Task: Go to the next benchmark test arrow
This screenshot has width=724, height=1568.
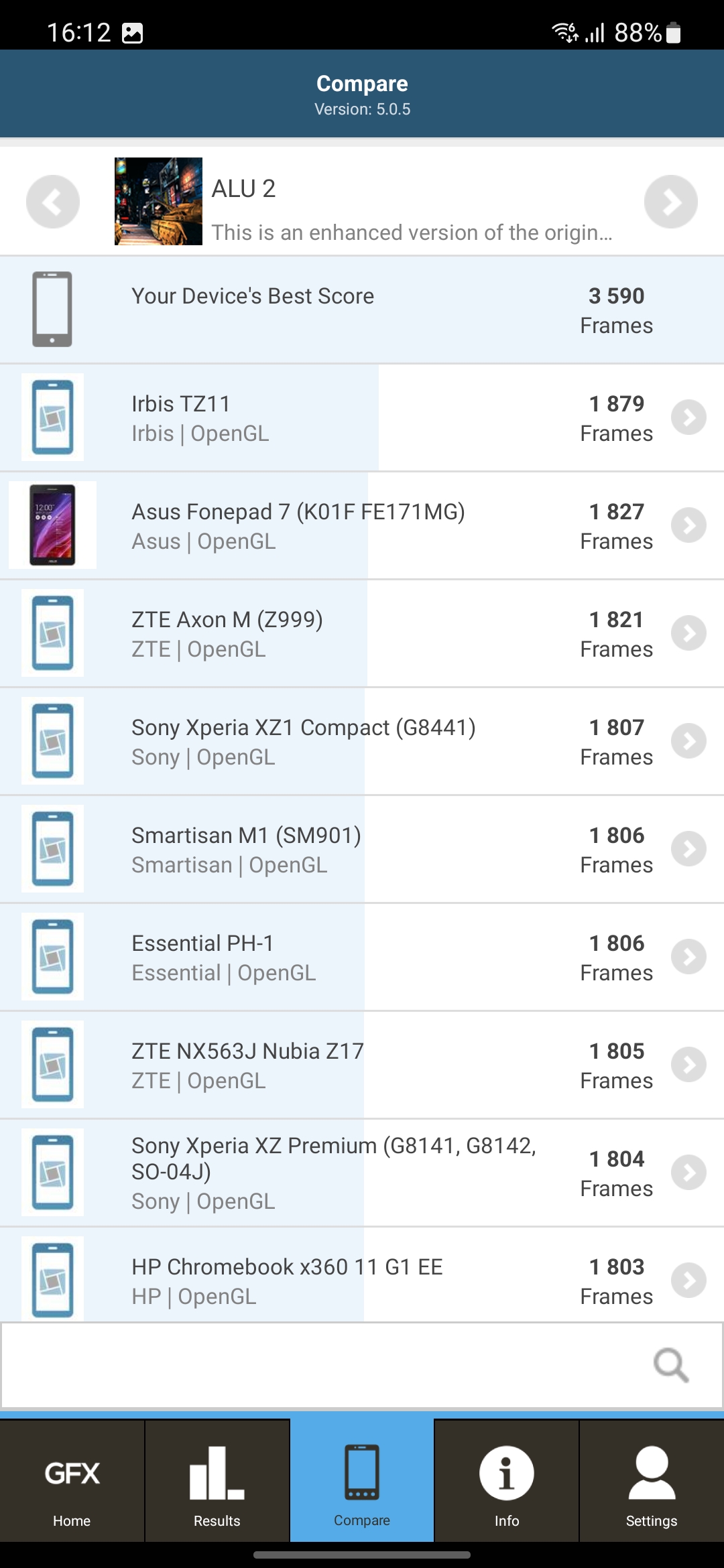Action: coord(670,202)
